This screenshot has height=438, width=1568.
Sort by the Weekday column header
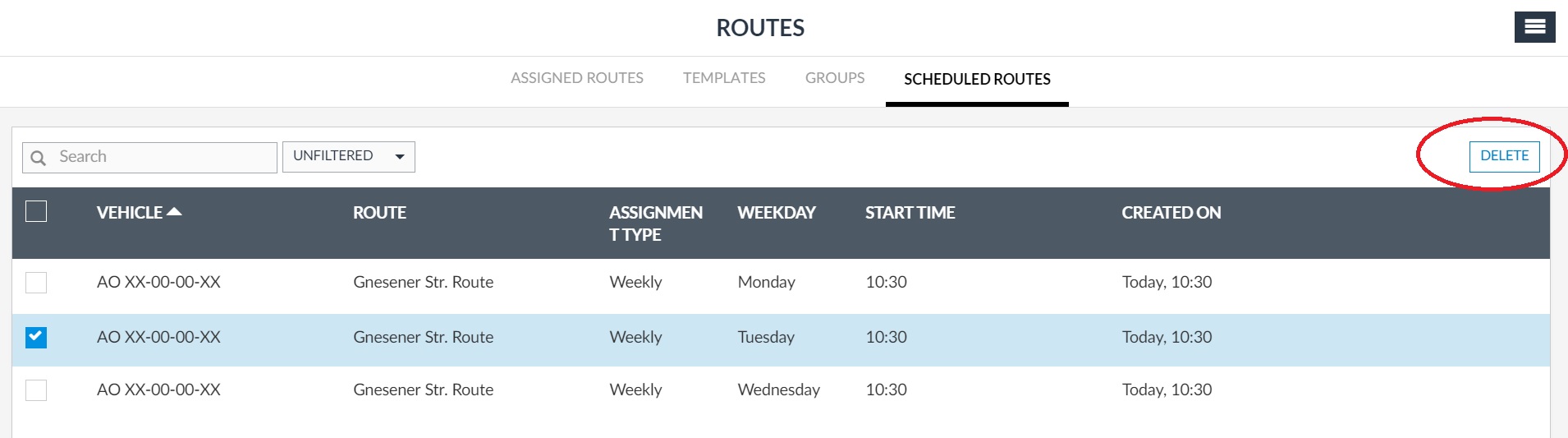pos(776,213)
